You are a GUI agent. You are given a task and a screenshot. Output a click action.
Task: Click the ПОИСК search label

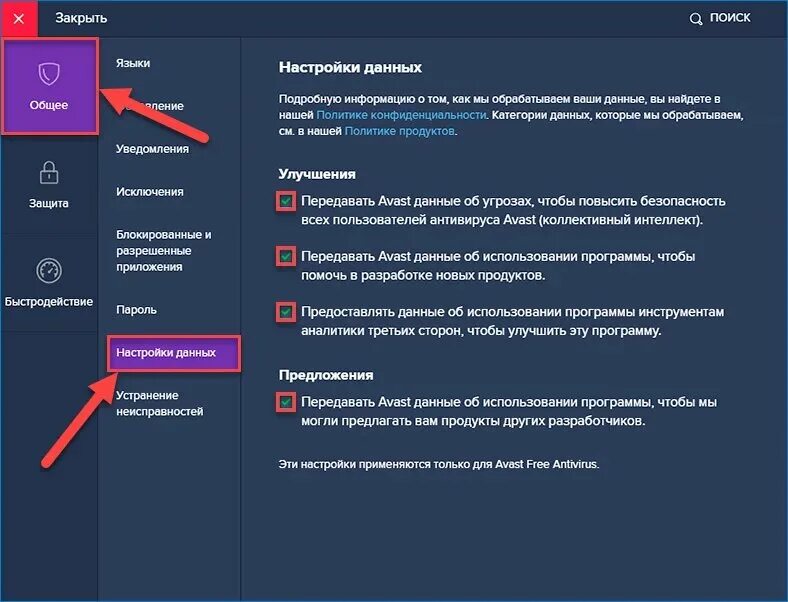click(730, 18)
